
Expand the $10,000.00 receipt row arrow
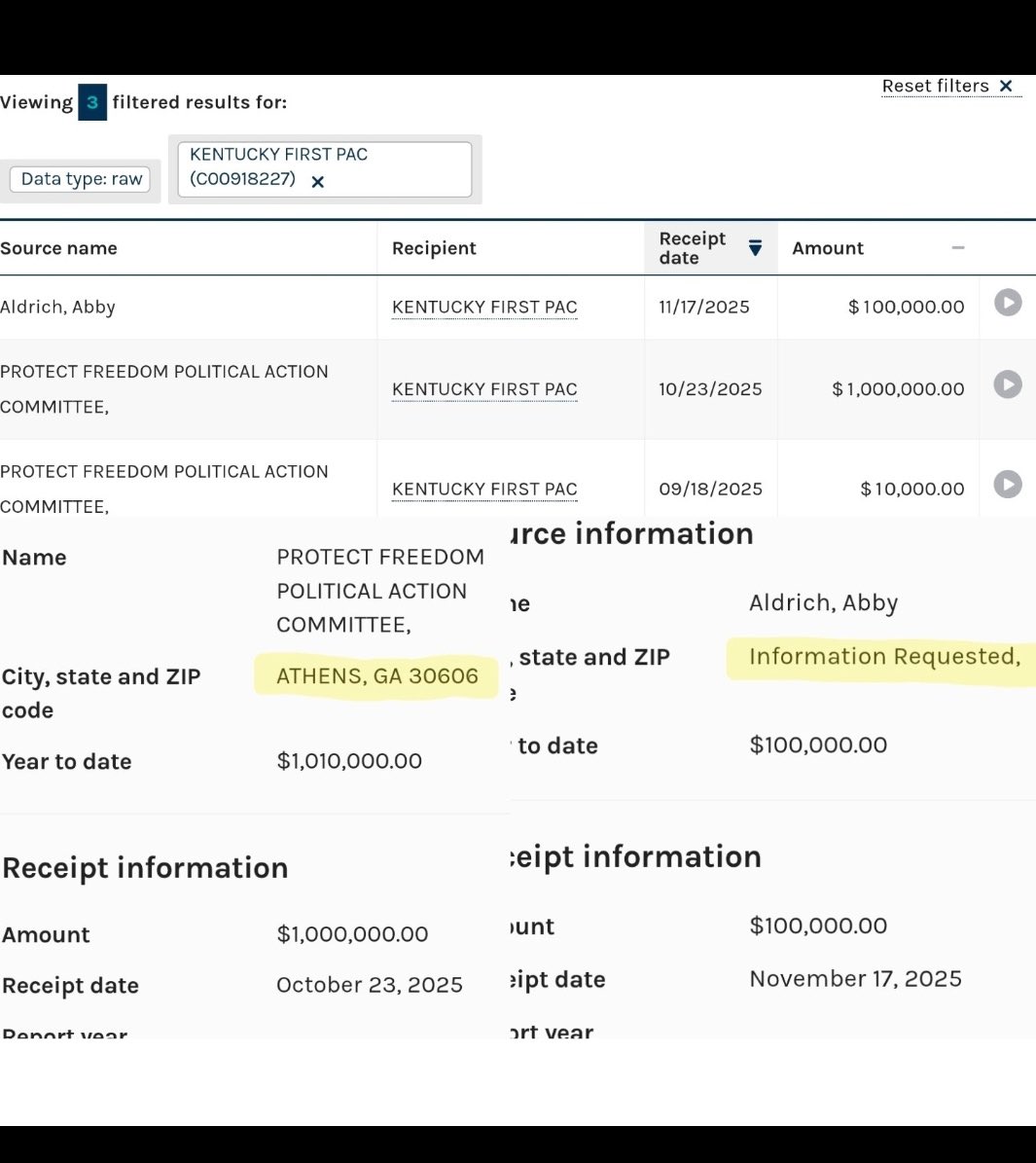(1008, 485)
